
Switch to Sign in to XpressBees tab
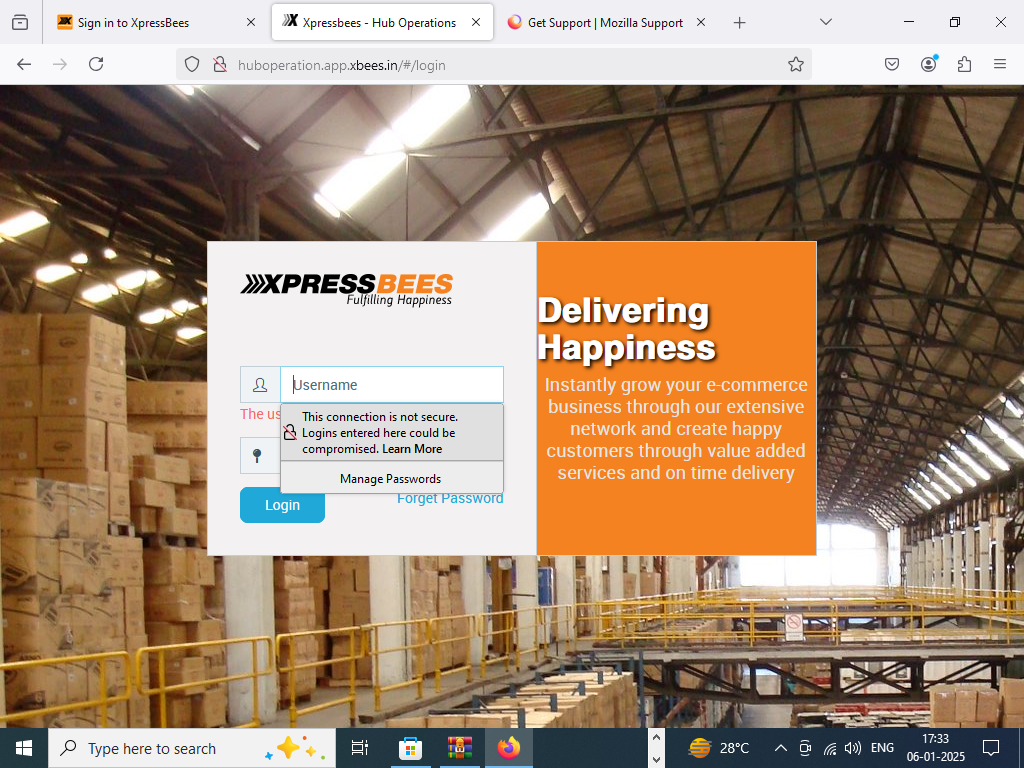(132, 23)
